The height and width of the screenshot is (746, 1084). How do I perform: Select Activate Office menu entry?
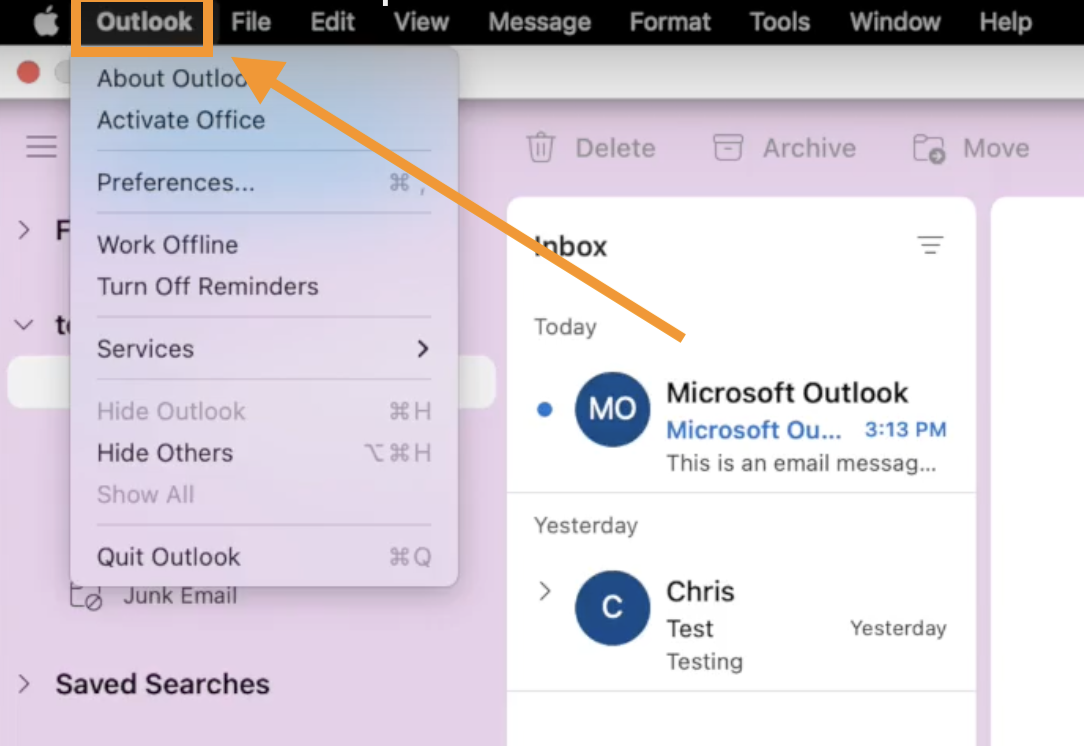[263, 120]
